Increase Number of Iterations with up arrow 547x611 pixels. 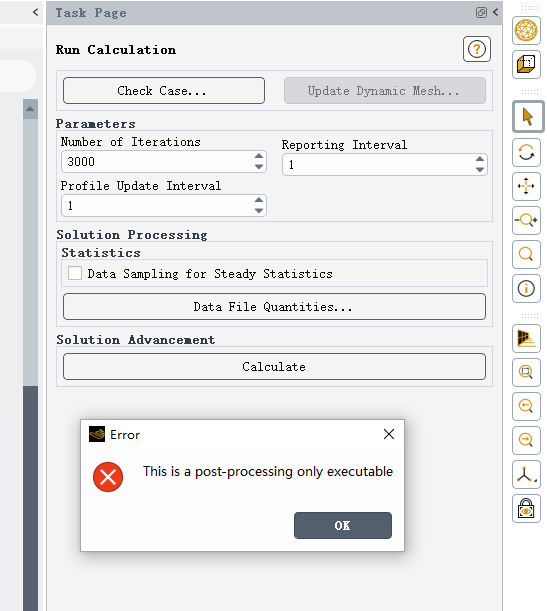click(x=259, y=156)
